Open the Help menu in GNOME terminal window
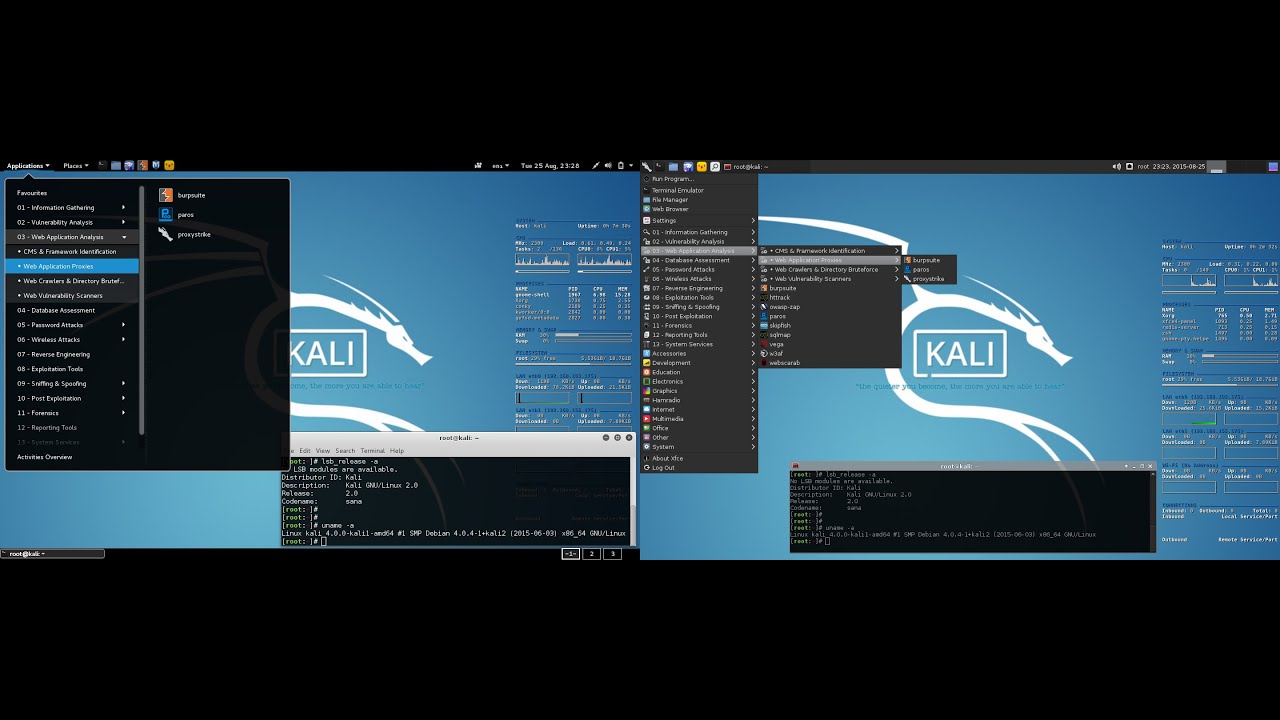Image resolution: width=1280 pixels, height=720 pixels. coord(397,451)
